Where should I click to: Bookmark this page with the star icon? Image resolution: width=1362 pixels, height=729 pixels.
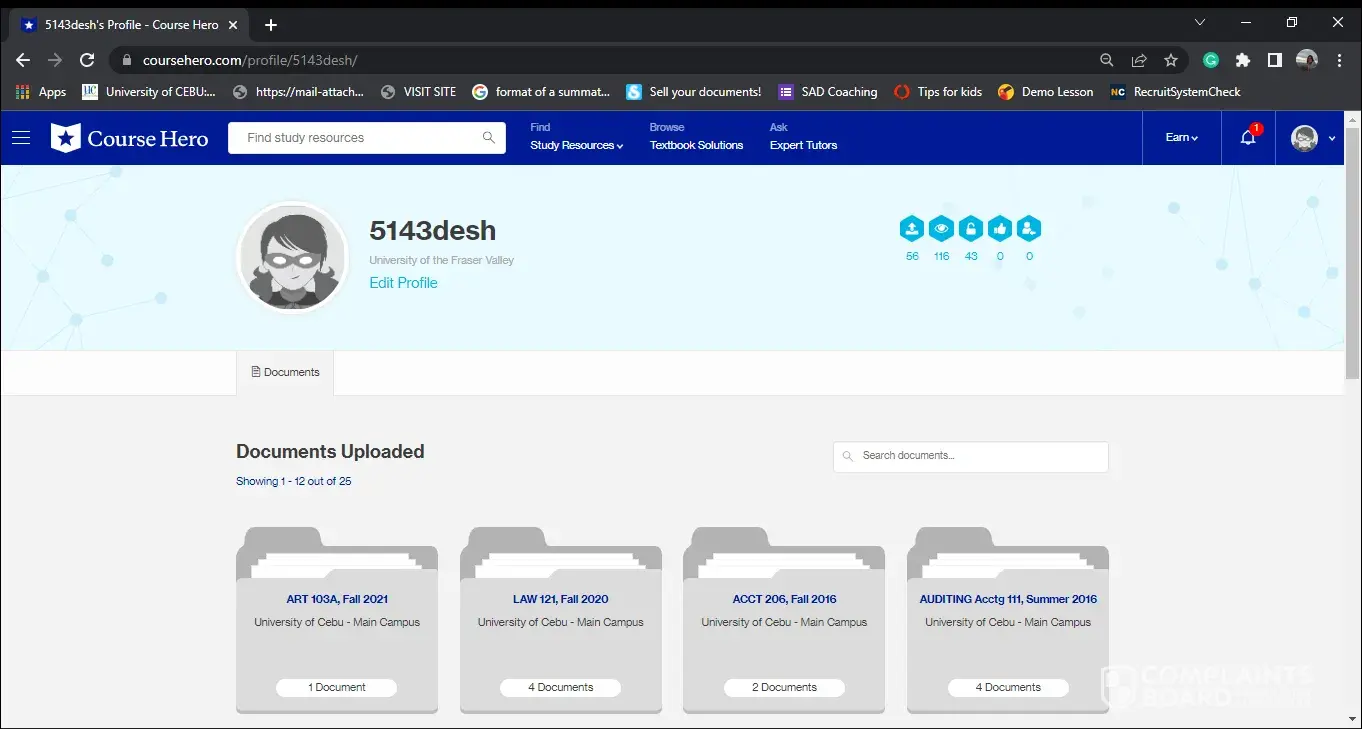click(x=1171, y=60)
